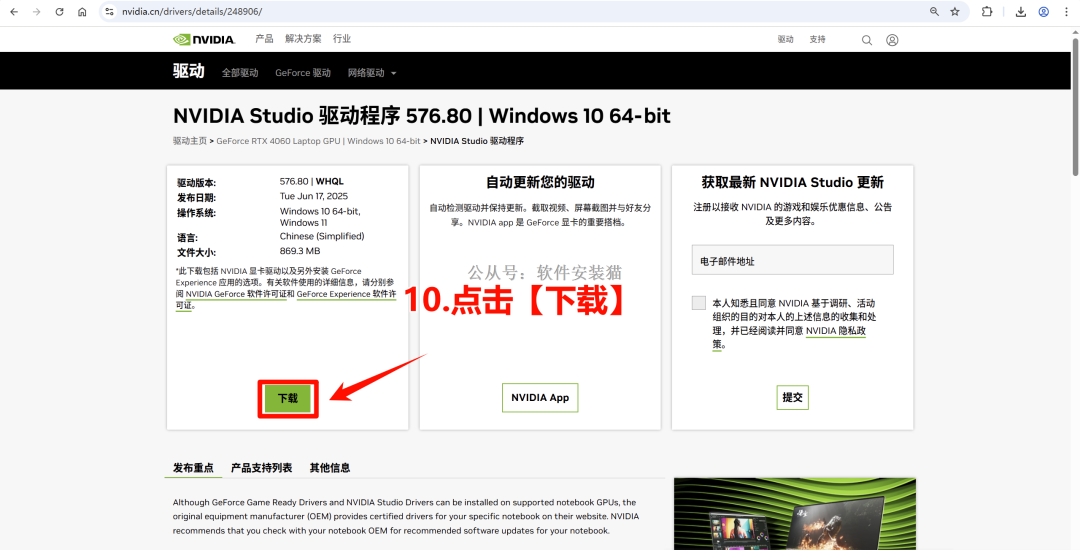Image resolution: width=1080 pixels, height=550 pixels.
Task: Select GeForce 驱动 in nav bar
Action: click(303, 73)
